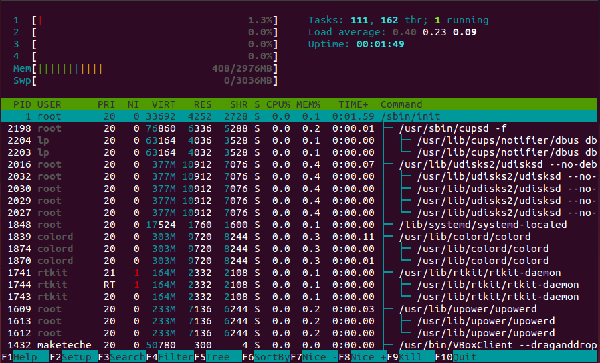Select PID 2027 udisksd thread row
Viewport: 600px width, 363px height.
(299, 213)
